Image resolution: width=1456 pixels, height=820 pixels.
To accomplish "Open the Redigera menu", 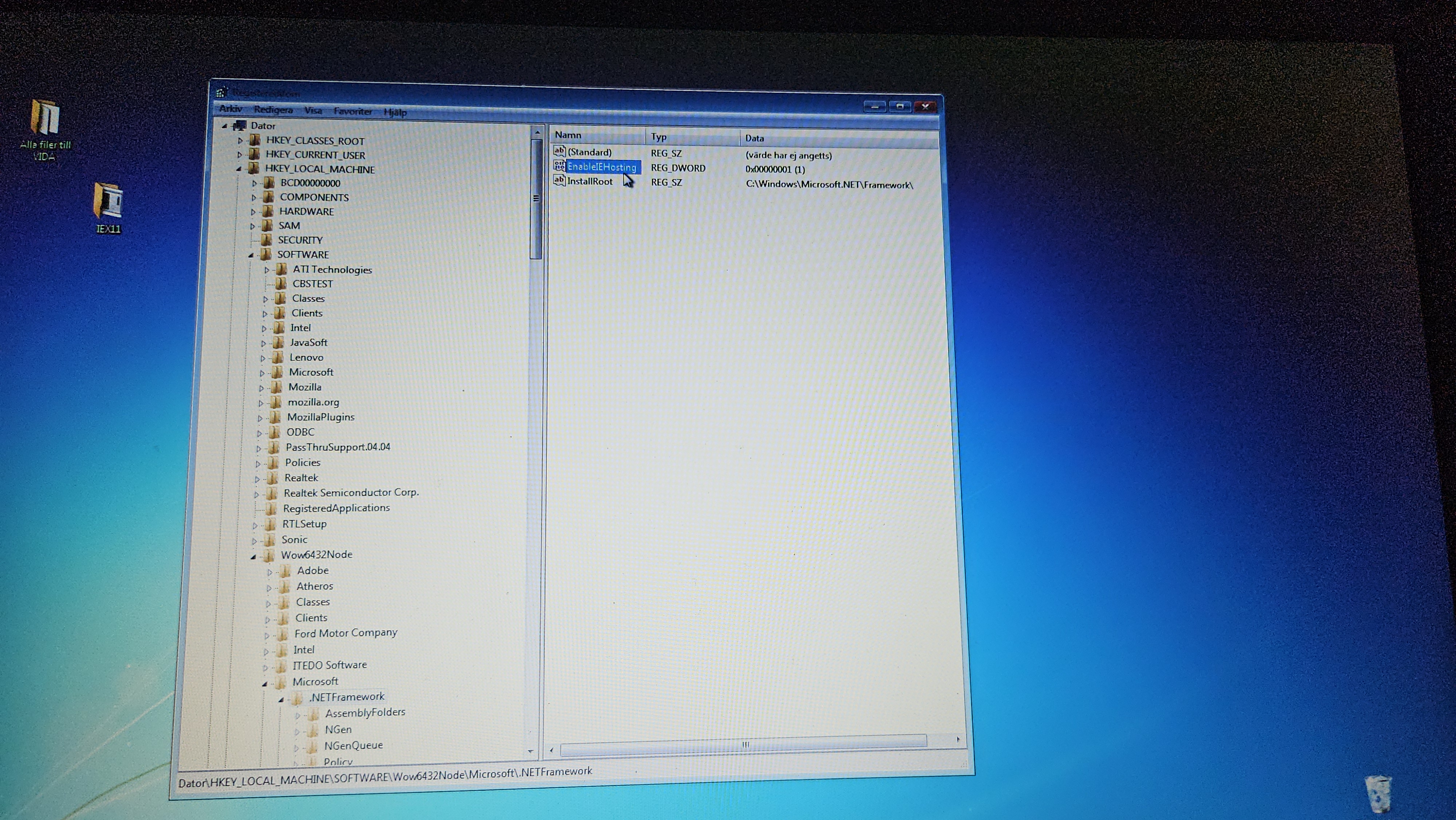I will pyautogui.click(x=273, y=110).
